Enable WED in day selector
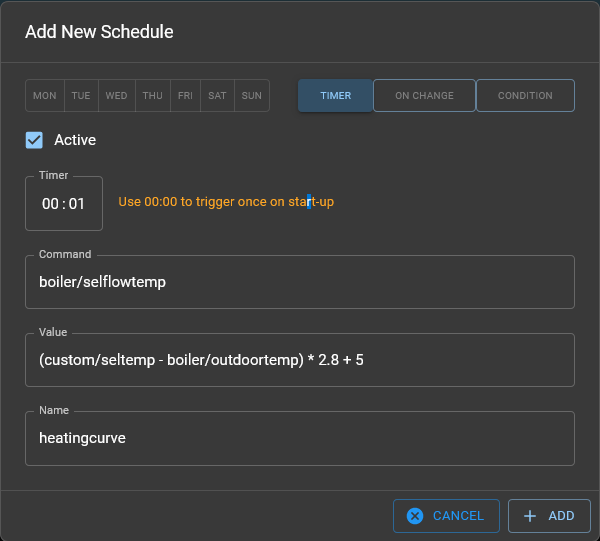600x541 pixels. point(116,96)
